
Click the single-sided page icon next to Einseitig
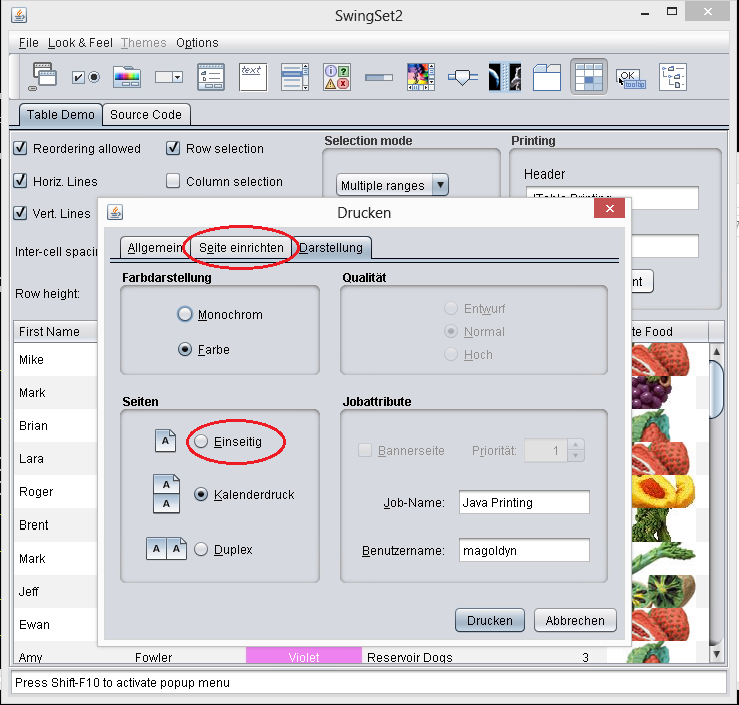point(165,441)
